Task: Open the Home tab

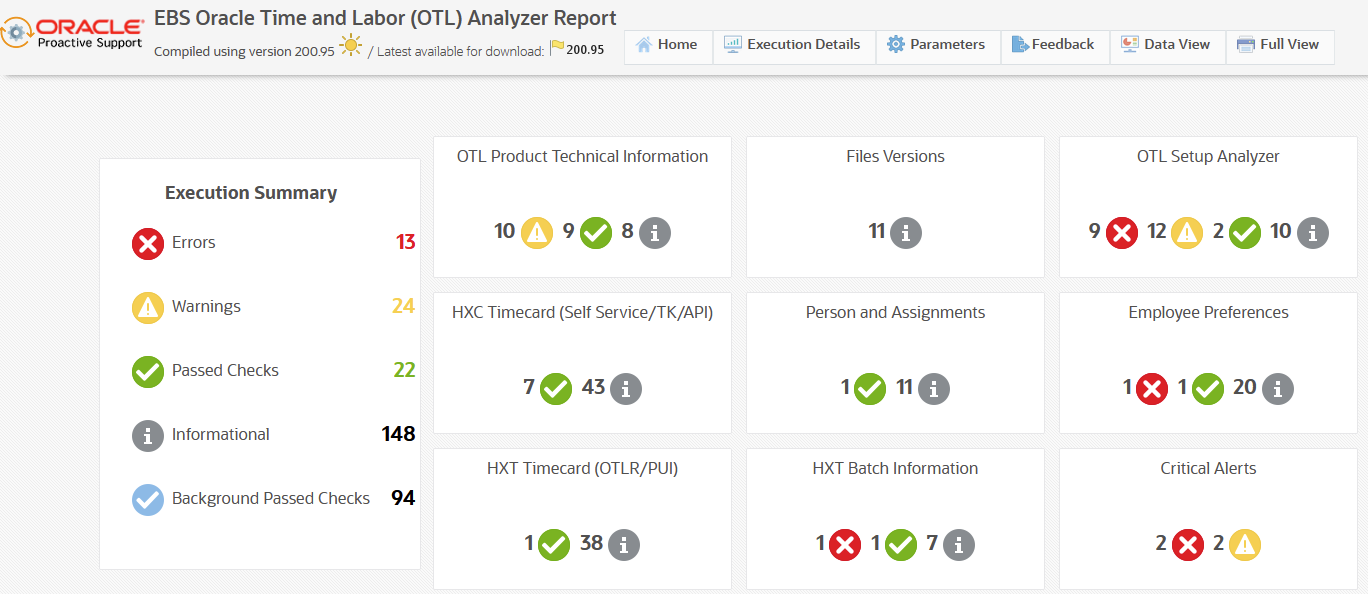Action: point(667,44)
